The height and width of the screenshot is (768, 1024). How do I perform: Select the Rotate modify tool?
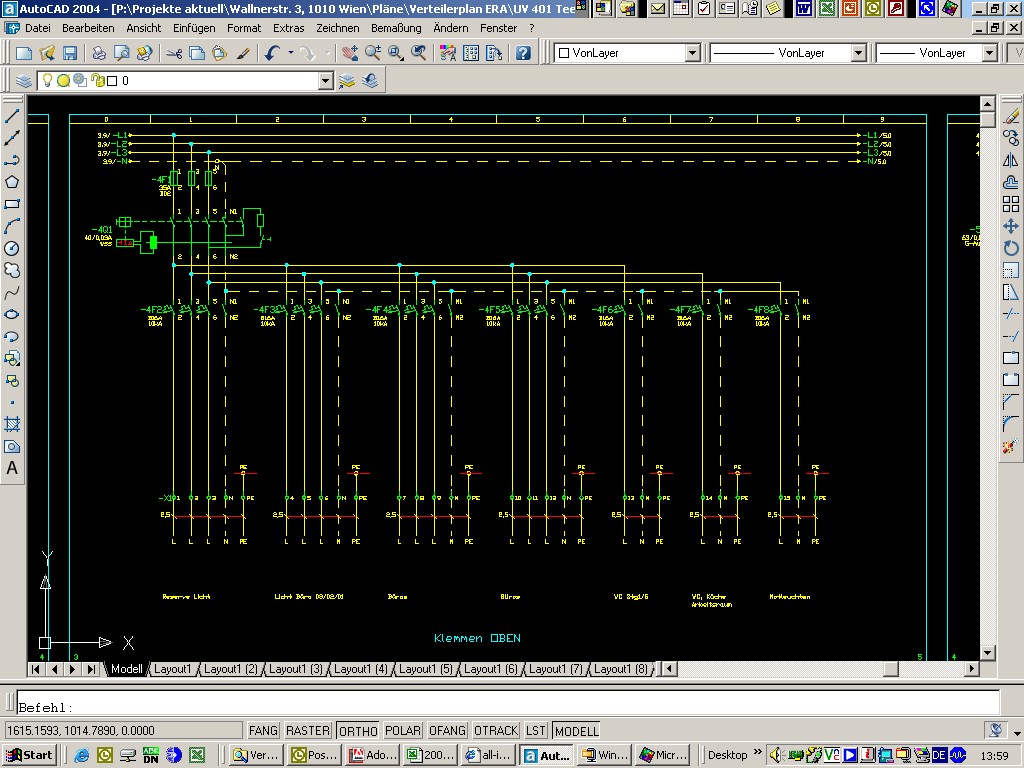pos(1011,248)
